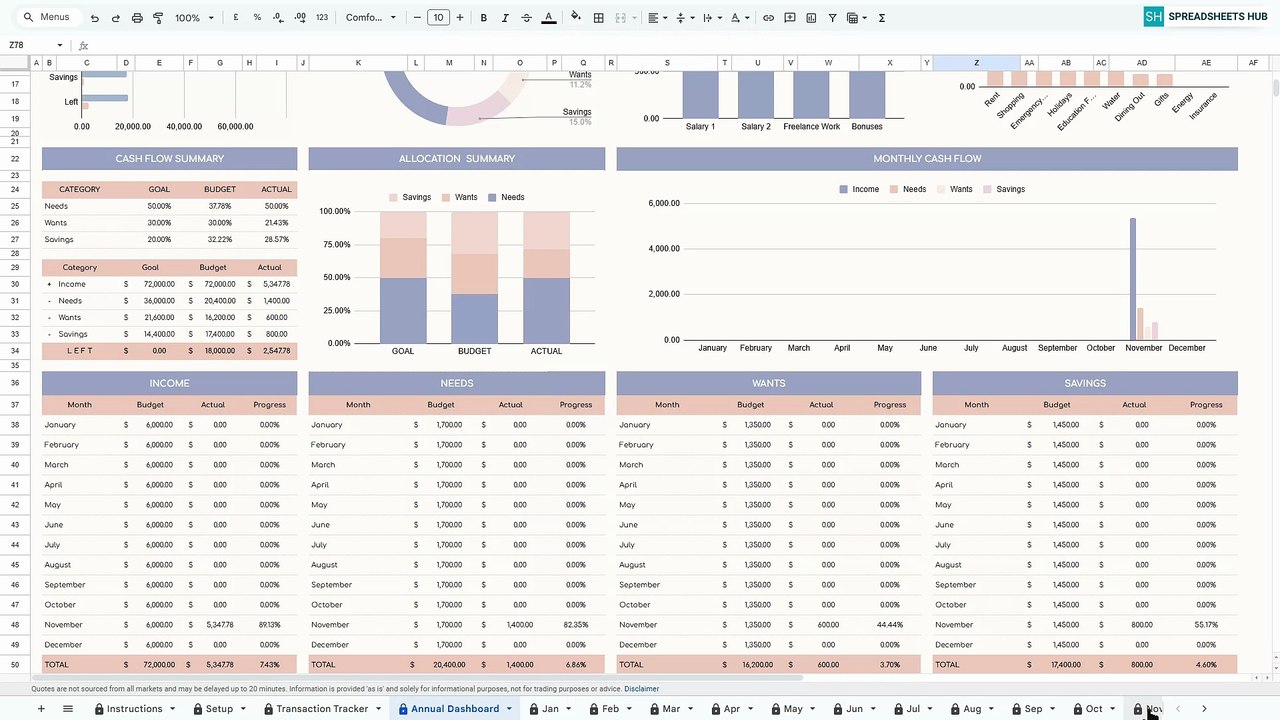Click the L E F T row label
1280x720 pixels.
click(80, 351)
